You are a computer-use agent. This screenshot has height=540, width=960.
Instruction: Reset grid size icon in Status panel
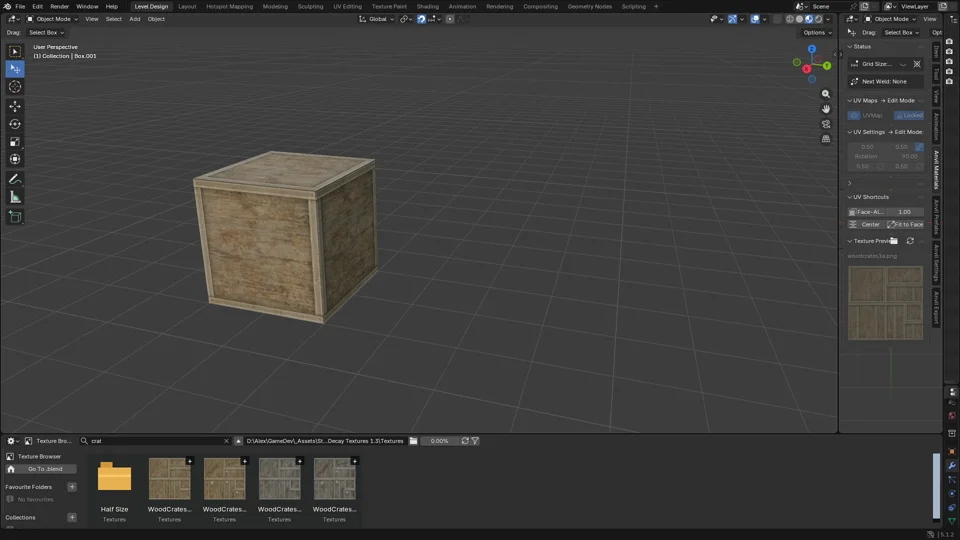point(917,64)
